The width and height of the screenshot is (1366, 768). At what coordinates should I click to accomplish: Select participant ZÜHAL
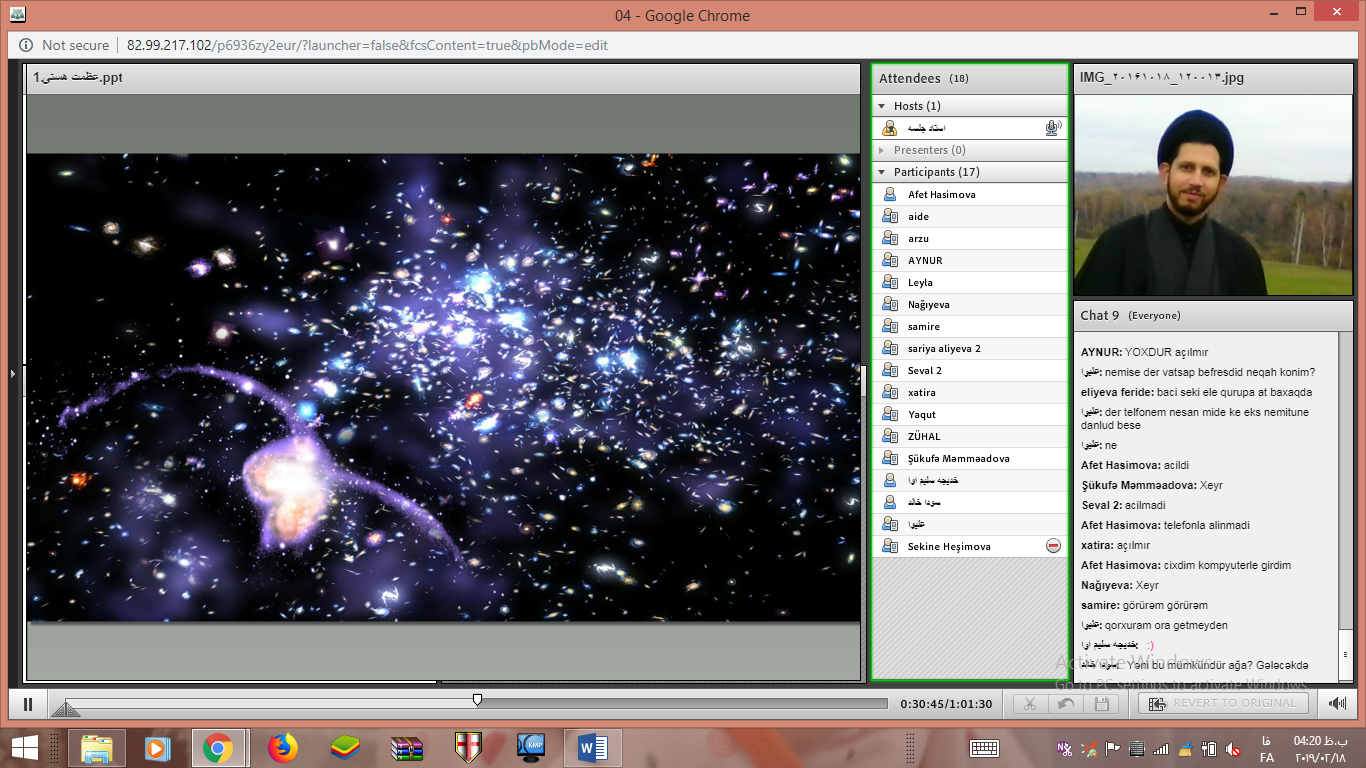pos(970,437)
